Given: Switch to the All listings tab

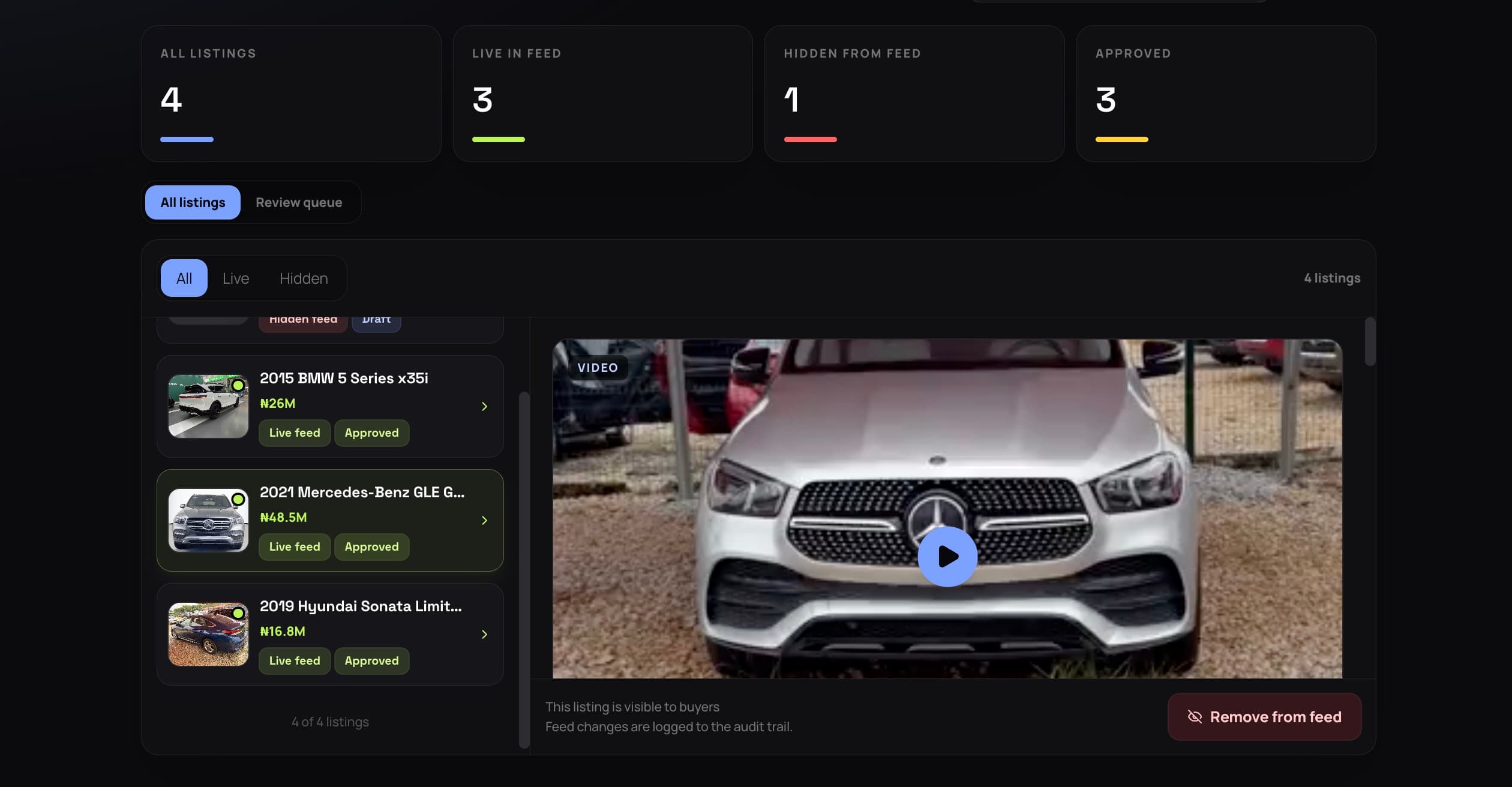Looking at the screenshot, I should coord(193,202).
